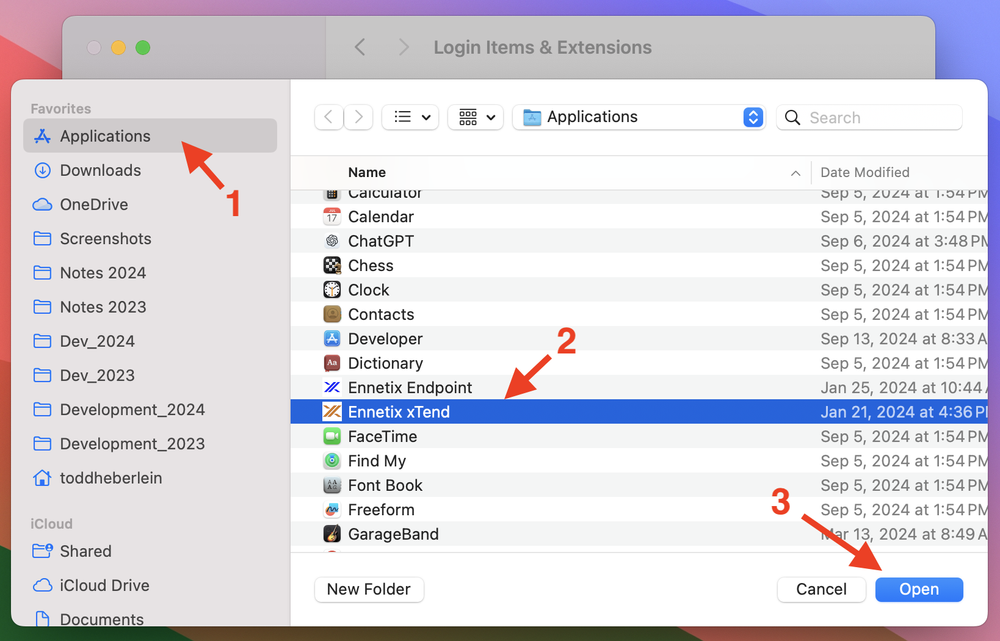Zoom the Login Items & Extensions window
The image size is (1000, 641).
[143, 48]
